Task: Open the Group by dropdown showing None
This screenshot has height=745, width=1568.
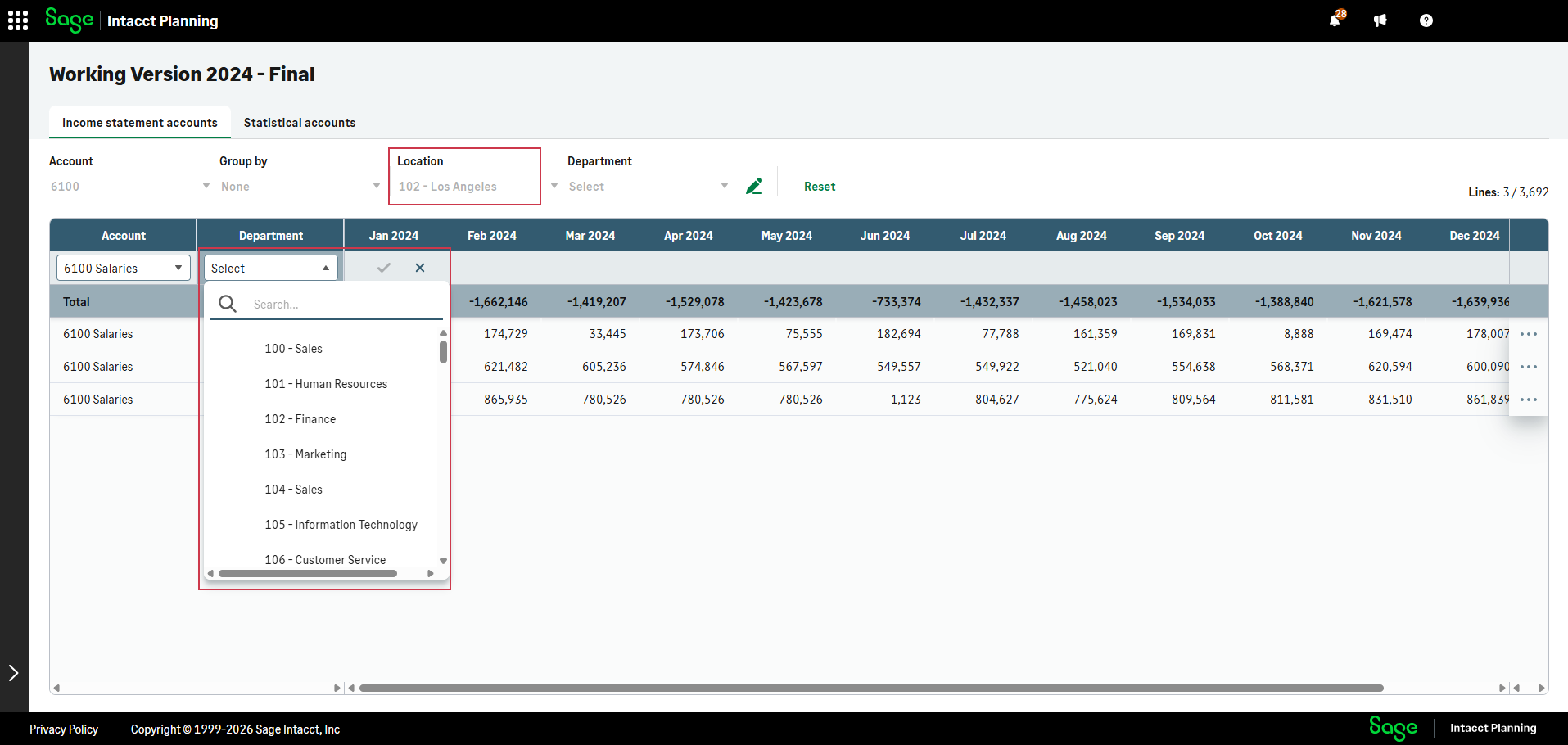Action: click(300, 187)
